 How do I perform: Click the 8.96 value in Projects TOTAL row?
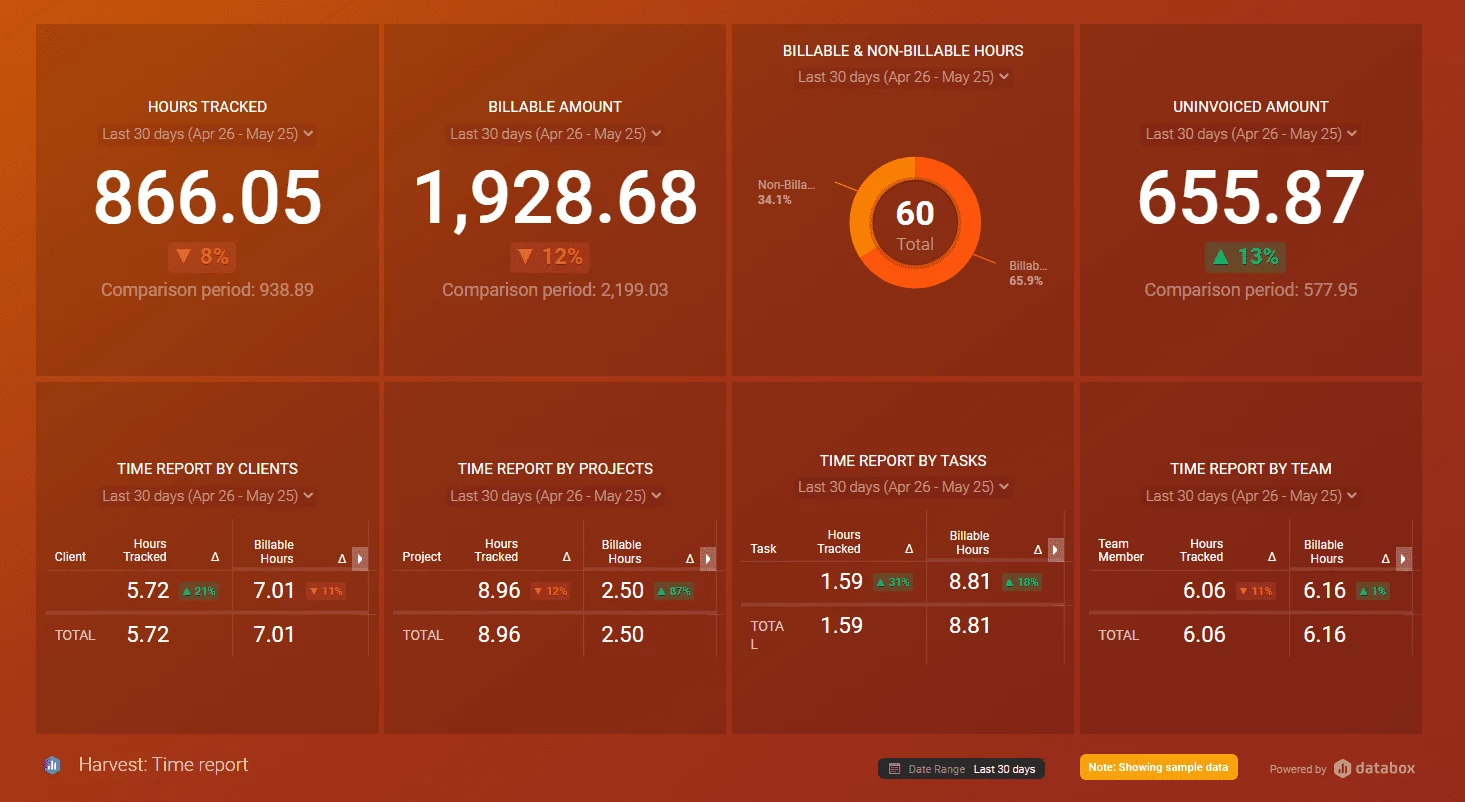click(x=499, y=635)
